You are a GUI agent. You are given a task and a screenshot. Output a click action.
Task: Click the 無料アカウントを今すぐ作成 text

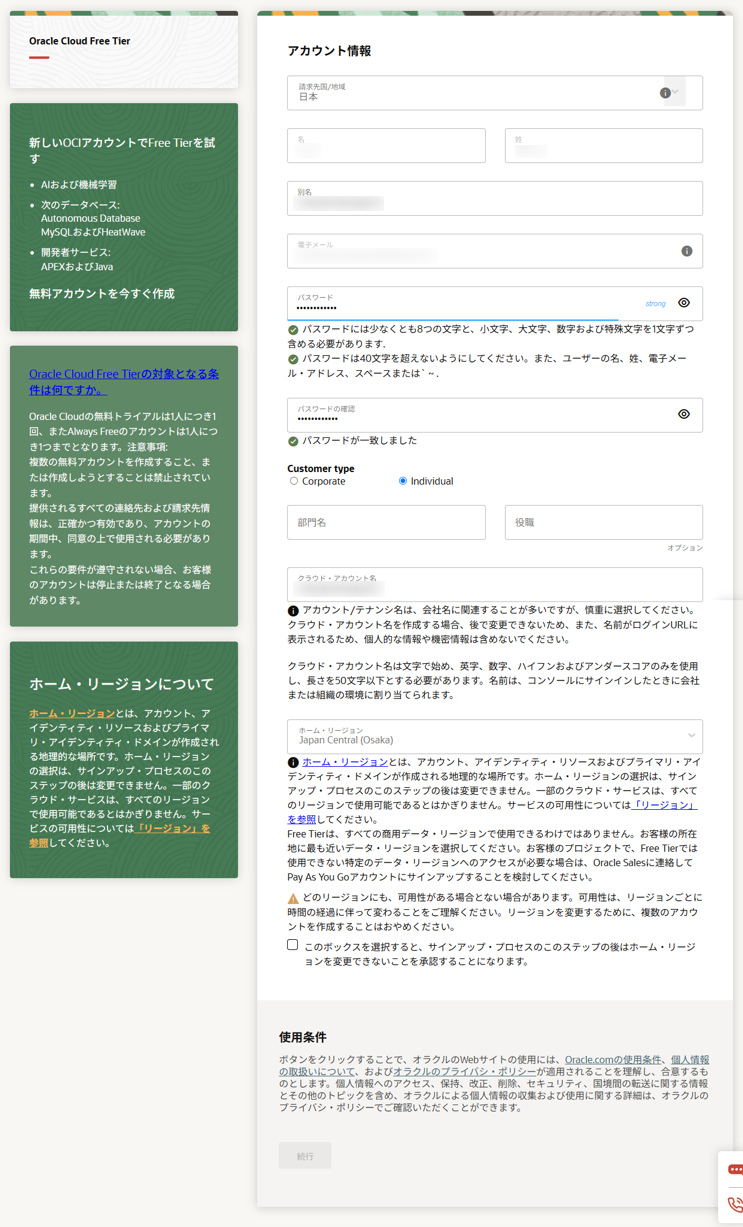(x=102, y=294)
